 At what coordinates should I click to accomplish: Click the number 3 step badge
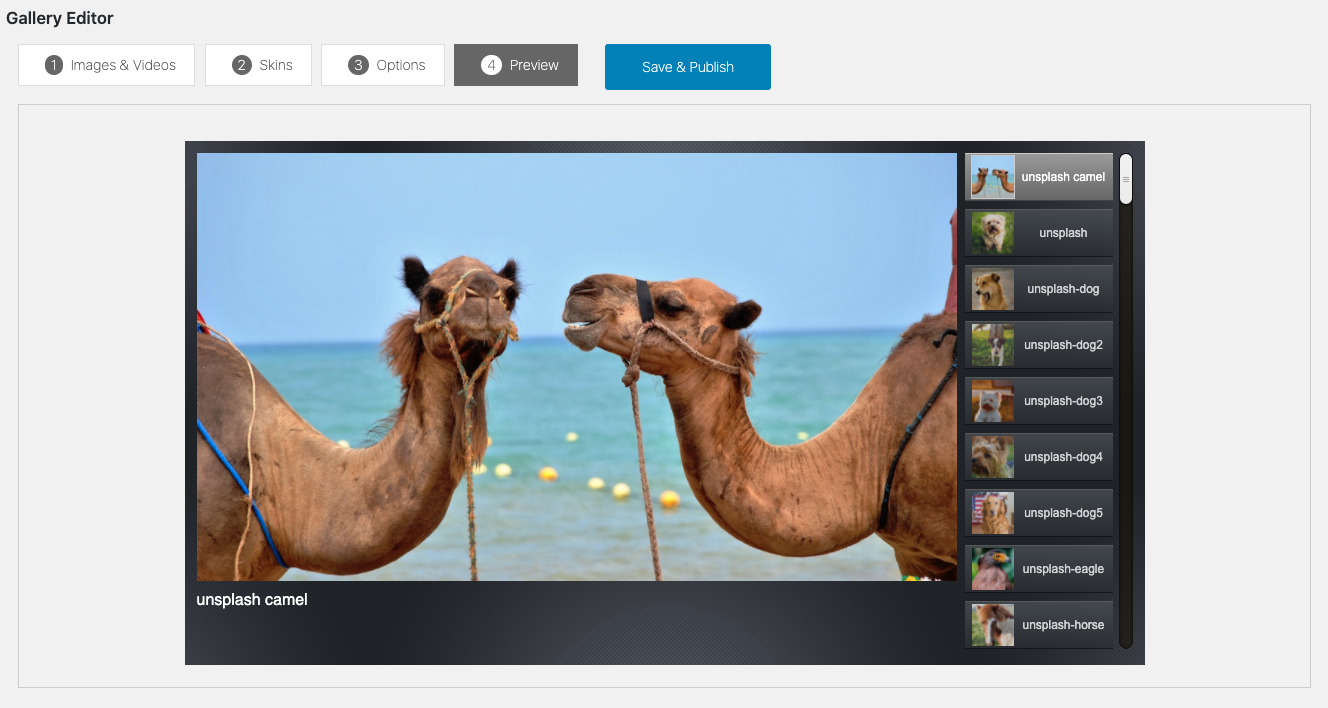tap(358, 65)
